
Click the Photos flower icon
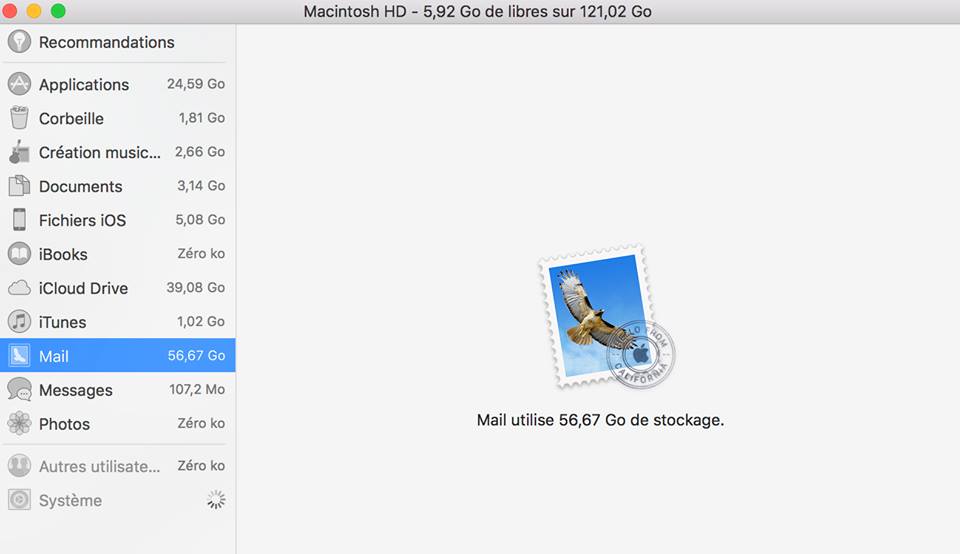click(19, 424)
